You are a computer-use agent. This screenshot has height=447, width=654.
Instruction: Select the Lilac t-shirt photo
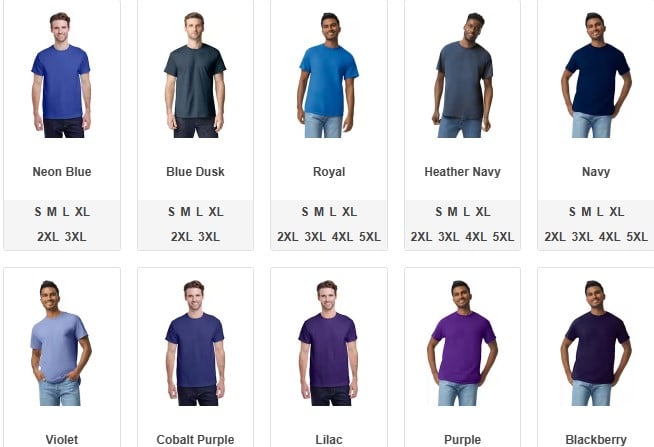tap(329, 343)
